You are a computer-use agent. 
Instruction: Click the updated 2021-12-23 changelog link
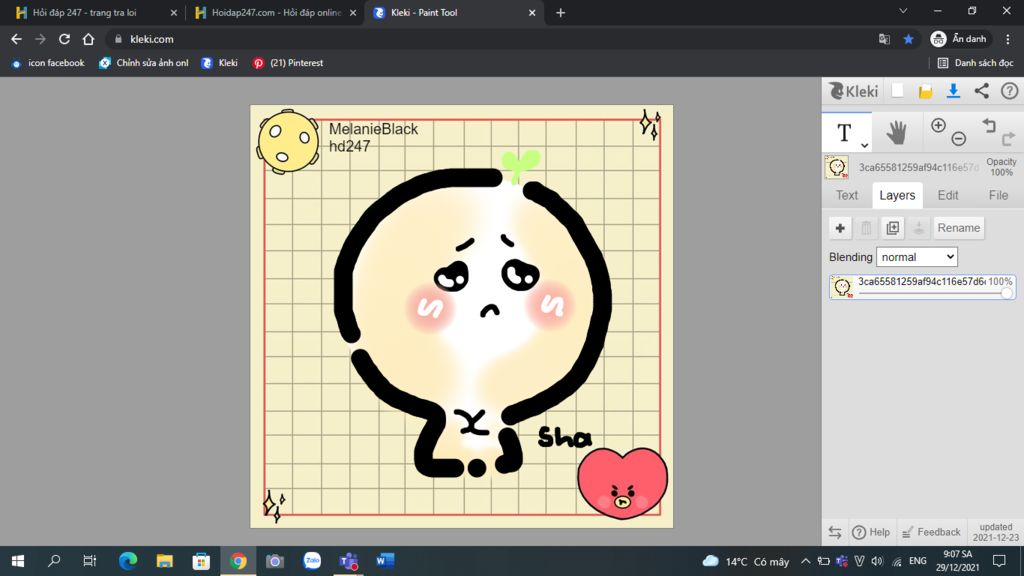coord(995,532)
